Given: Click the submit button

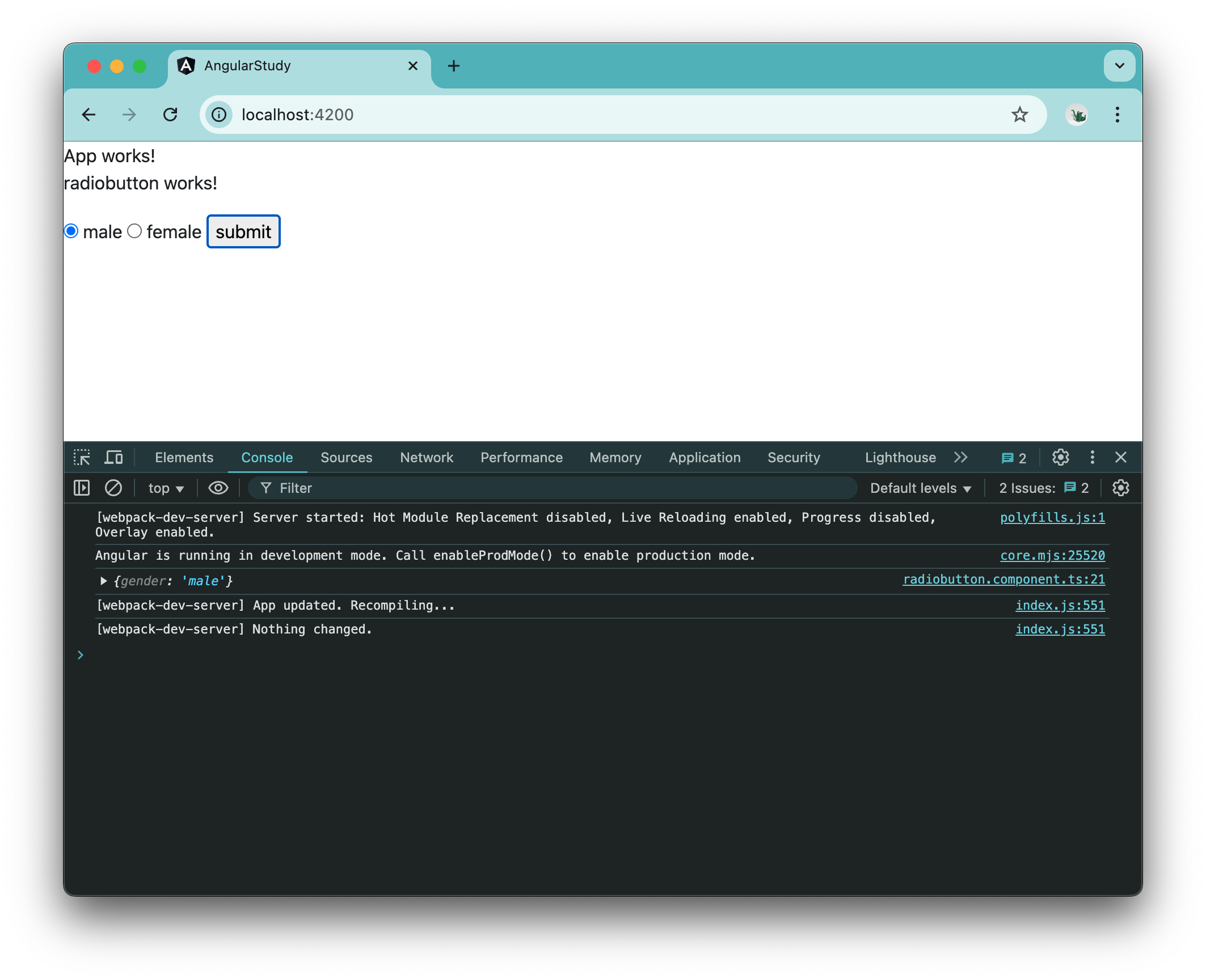Looking at the screenshot, I should [x=243, y=231].
